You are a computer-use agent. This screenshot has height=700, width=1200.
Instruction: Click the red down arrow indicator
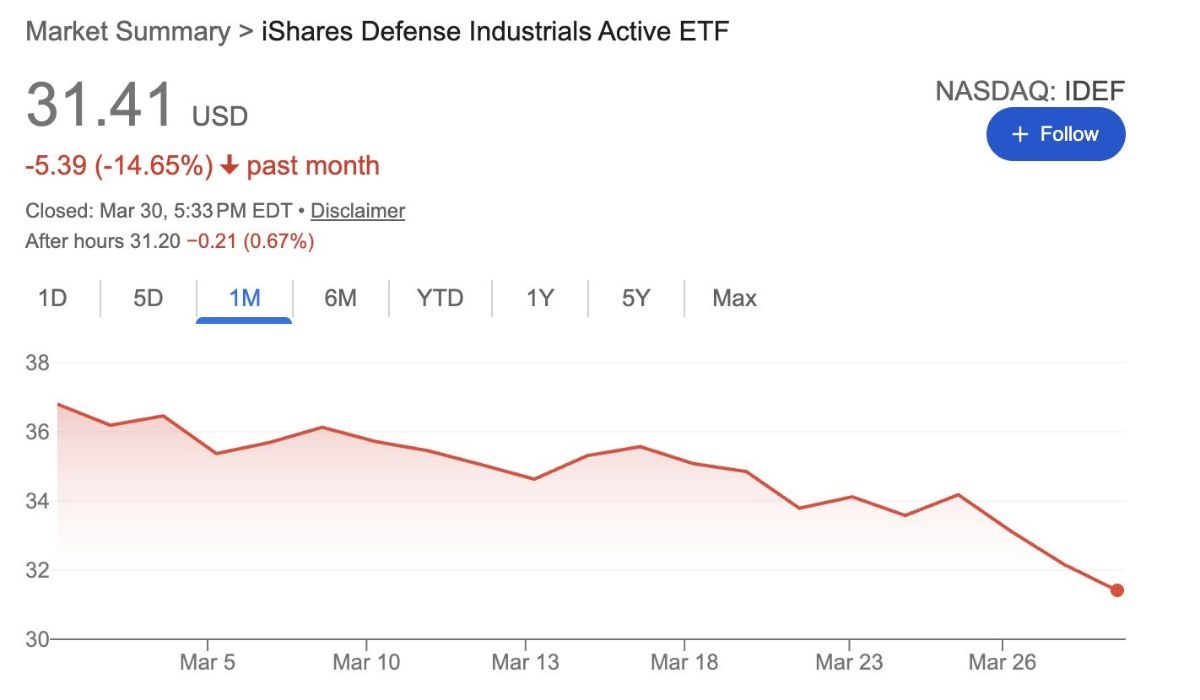click(x=230, y=166)
